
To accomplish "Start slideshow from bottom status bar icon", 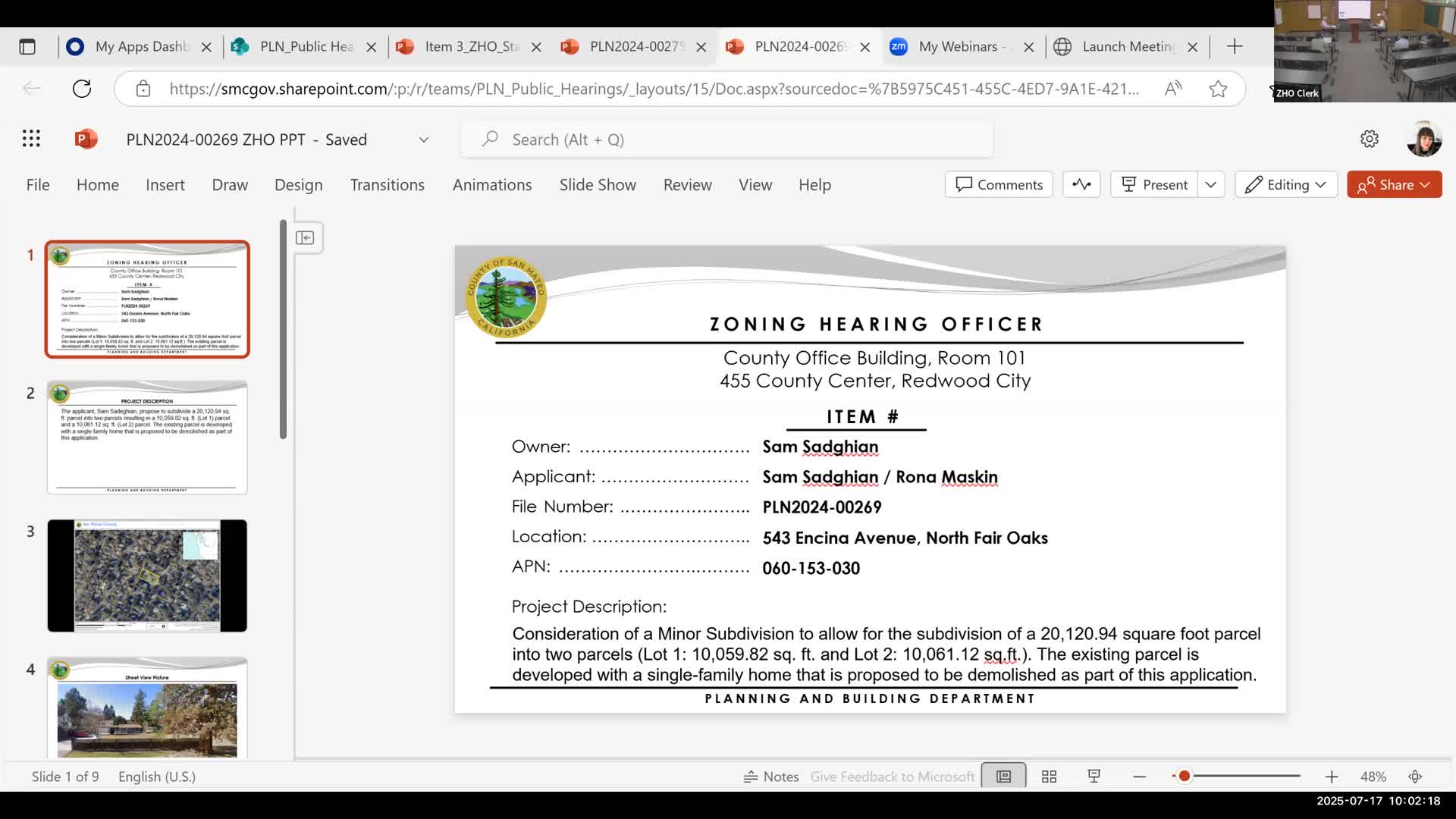I will [1094, 776].
